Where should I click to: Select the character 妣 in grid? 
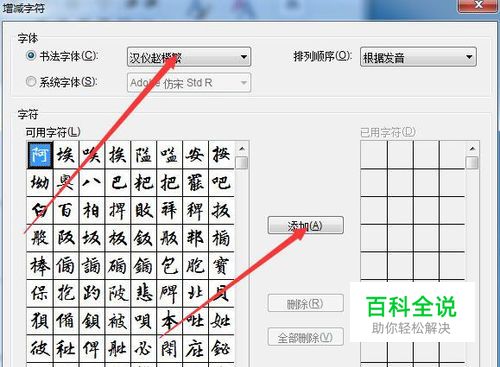pyautogui.click(x=222, y=321)
